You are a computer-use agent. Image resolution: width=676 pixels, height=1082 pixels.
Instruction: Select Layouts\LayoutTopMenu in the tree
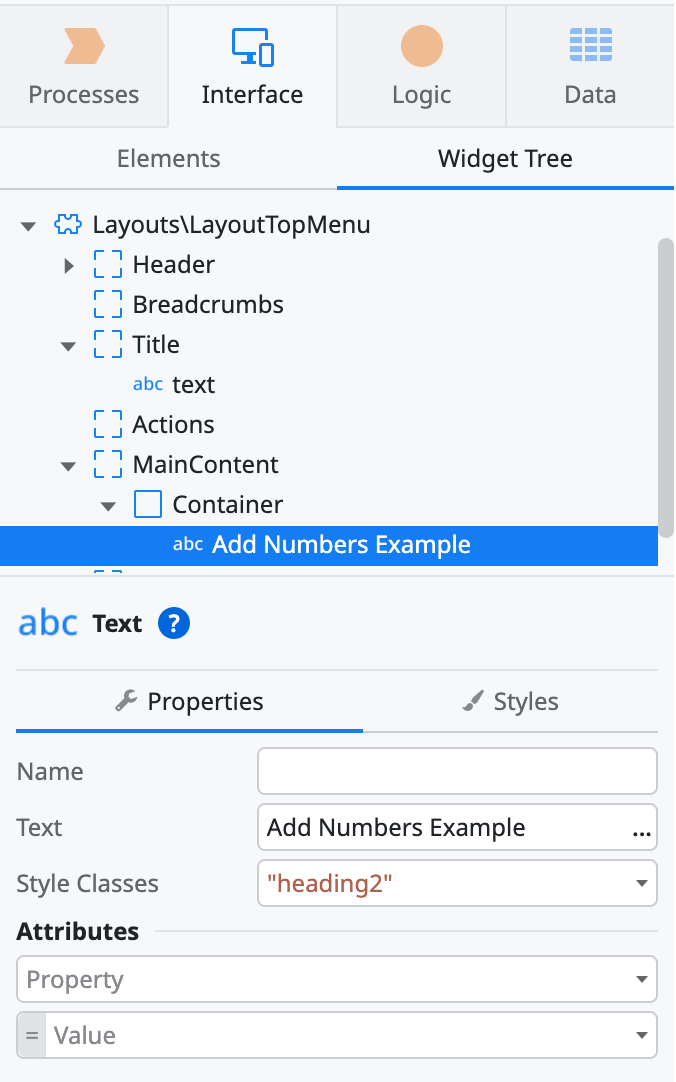[x=231, y=225]
